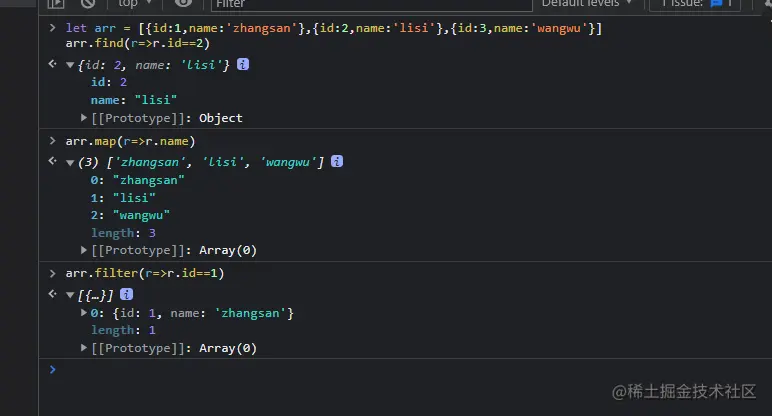Viewport: 772px width, 416px height.
Task: Click the let arr declaration line
Action: [x=334, y=28]
